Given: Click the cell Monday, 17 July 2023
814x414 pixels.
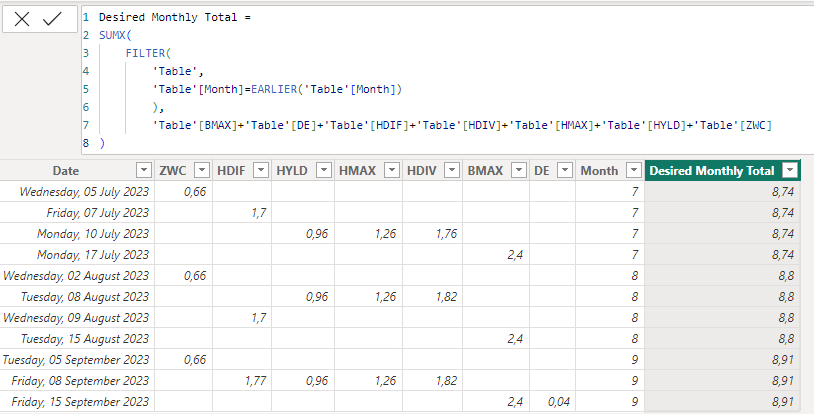Looking at the screenshot, I should (x=77, y=255).
